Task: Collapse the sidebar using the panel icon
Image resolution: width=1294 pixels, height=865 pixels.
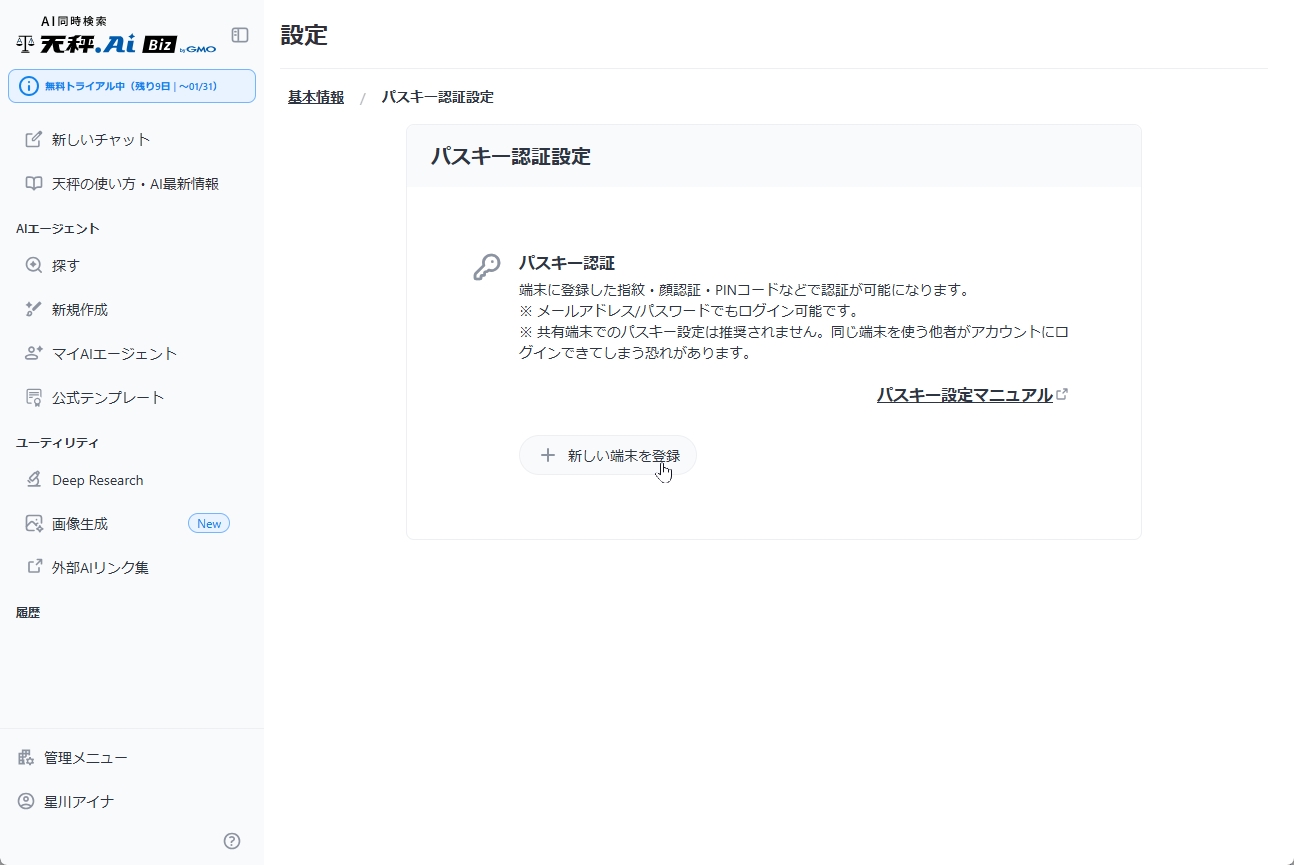Action: coord(239,34)
